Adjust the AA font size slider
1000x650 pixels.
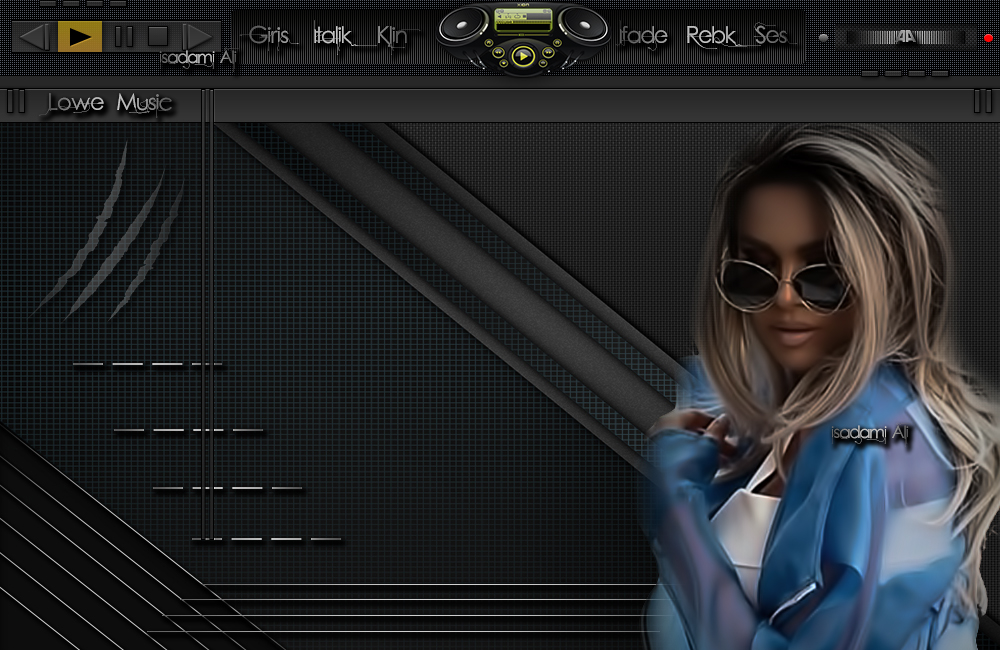click(905, 38)
